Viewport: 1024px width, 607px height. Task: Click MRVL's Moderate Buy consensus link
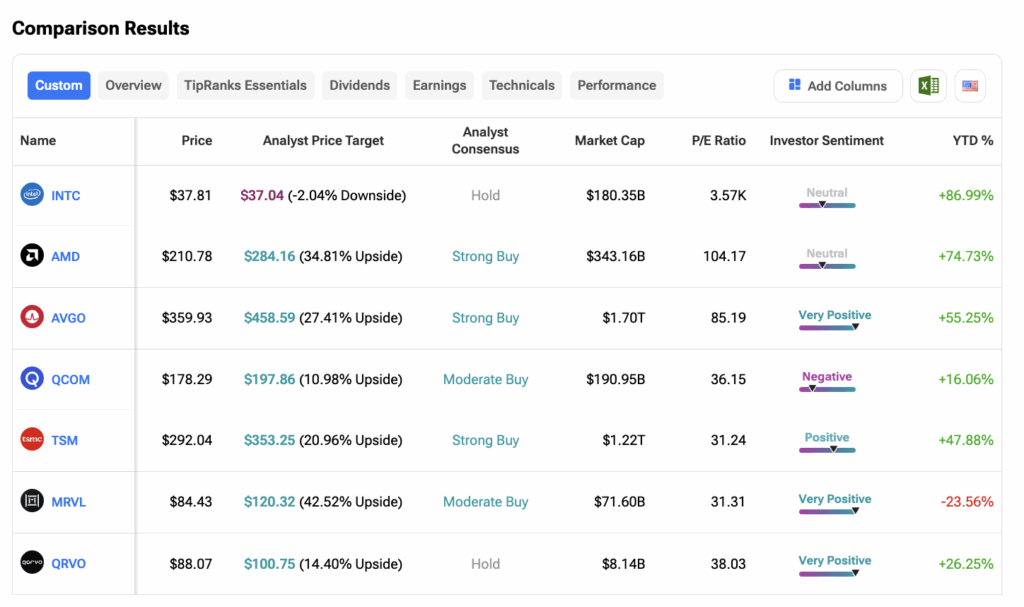485,502
